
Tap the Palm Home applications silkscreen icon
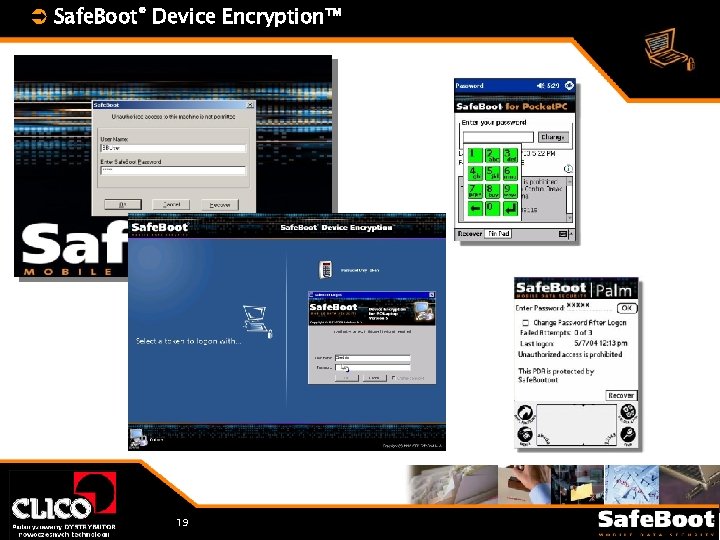(524, 413)
